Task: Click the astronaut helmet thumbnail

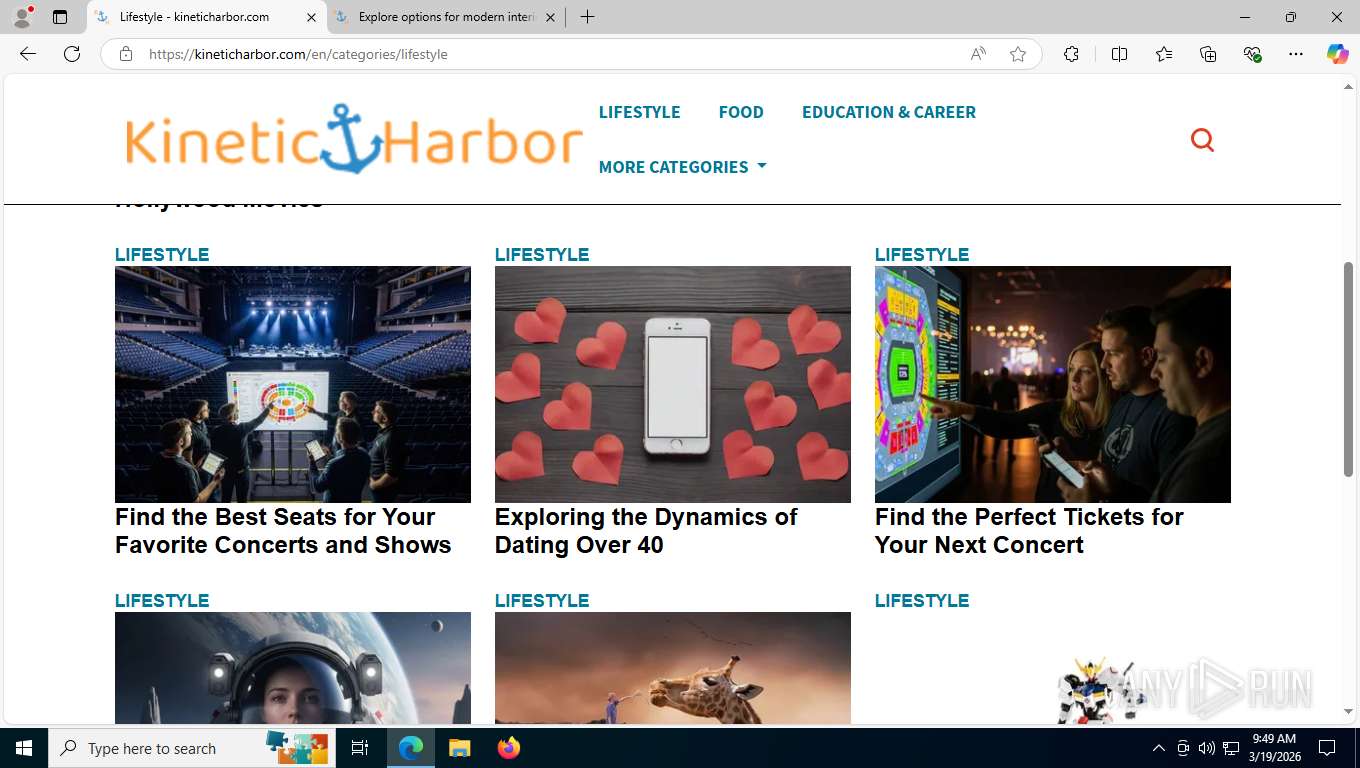Action: pos(293,668)
